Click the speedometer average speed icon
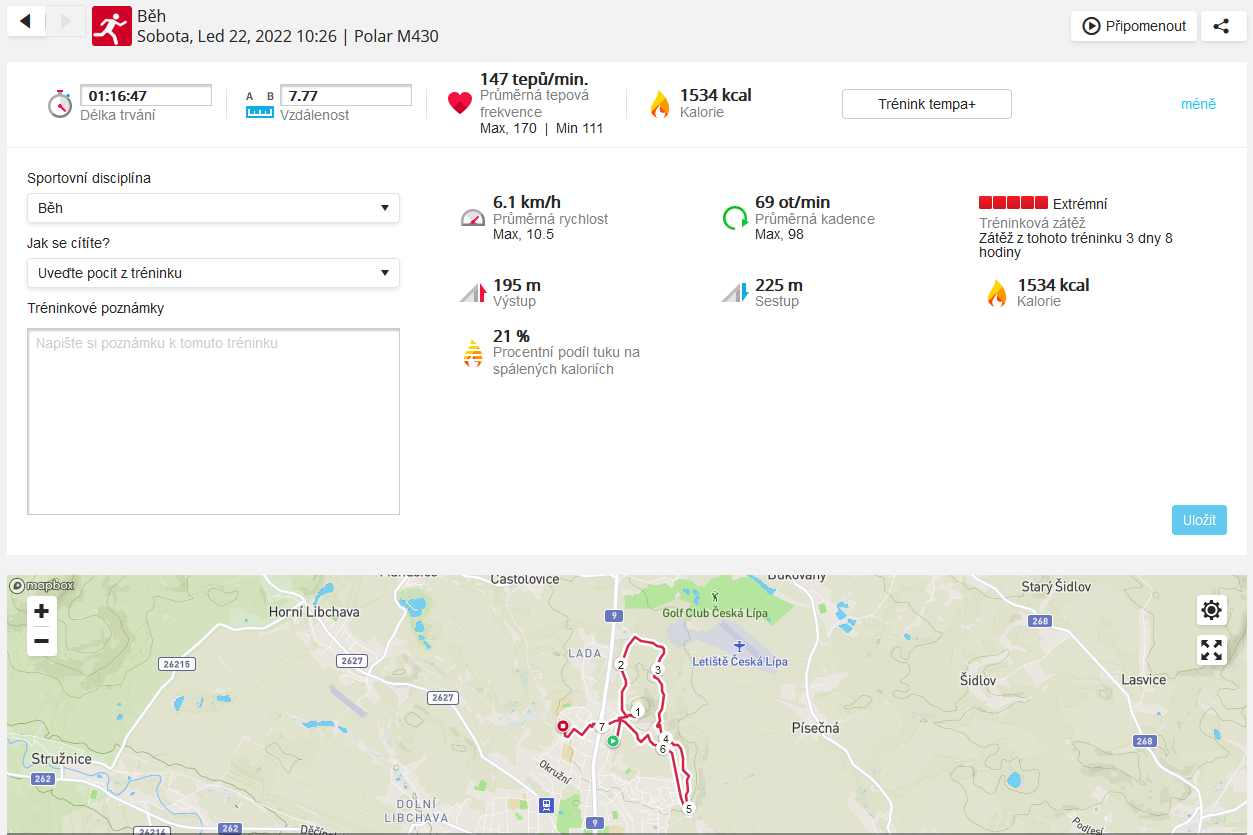 (x=473, y=217)
